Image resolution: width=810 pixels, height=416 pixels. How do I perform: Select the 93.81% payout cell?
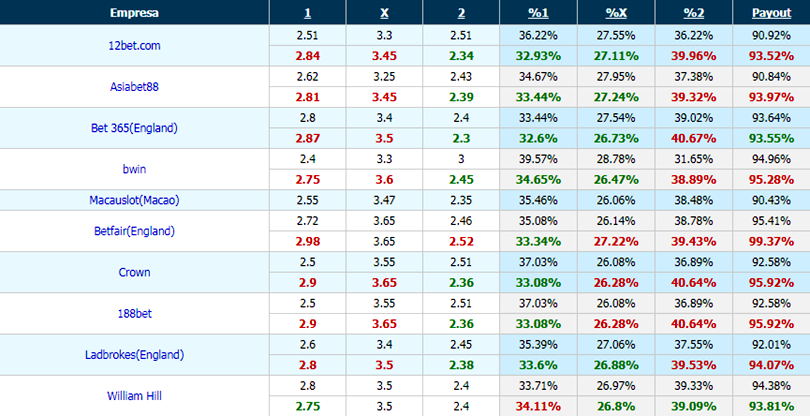pyautogui.click(x=771, y=406)
